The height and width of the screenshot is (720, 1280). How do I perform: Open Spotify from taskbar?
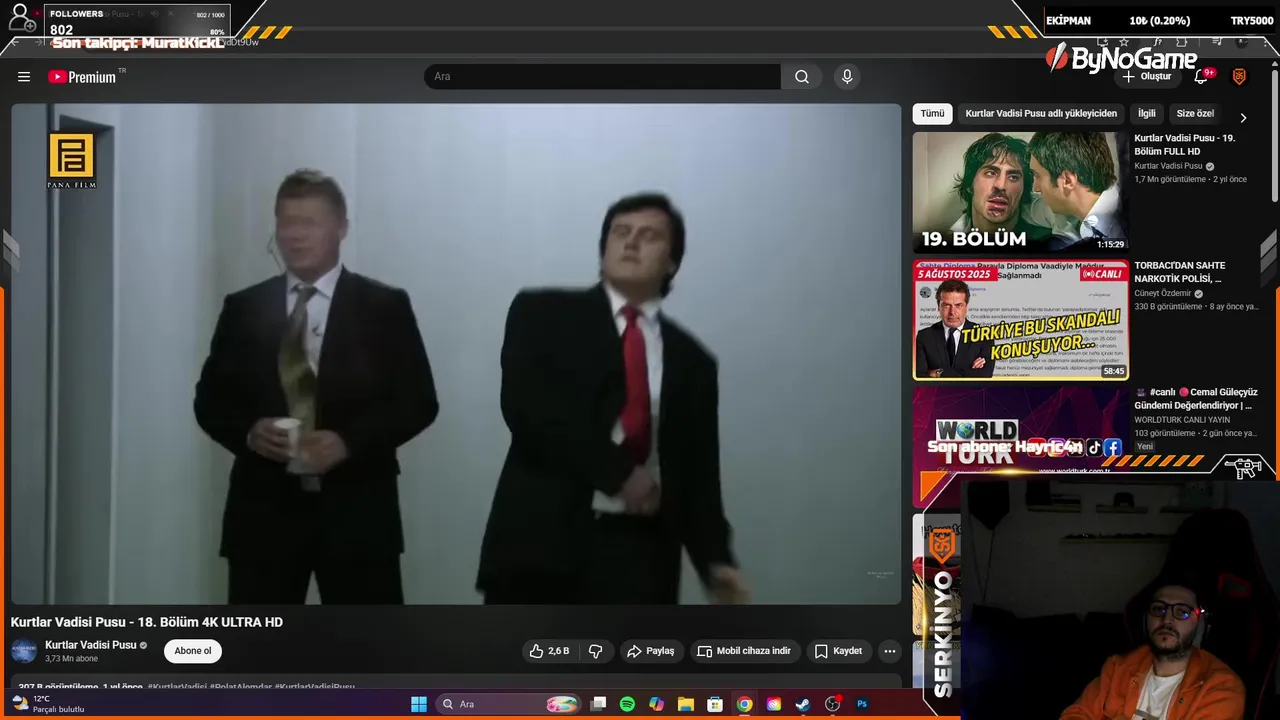[627, 704]
